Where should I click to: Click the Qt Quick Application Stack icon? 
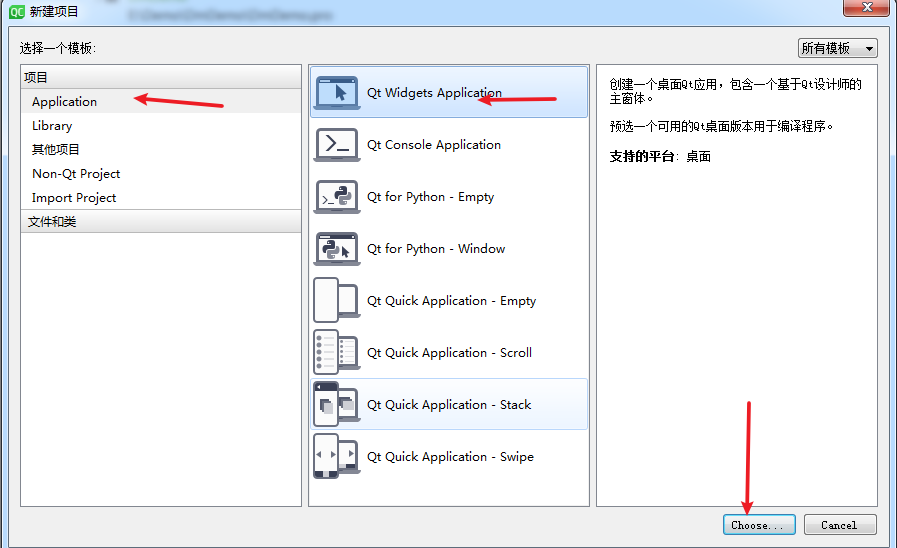pos(336,404)
